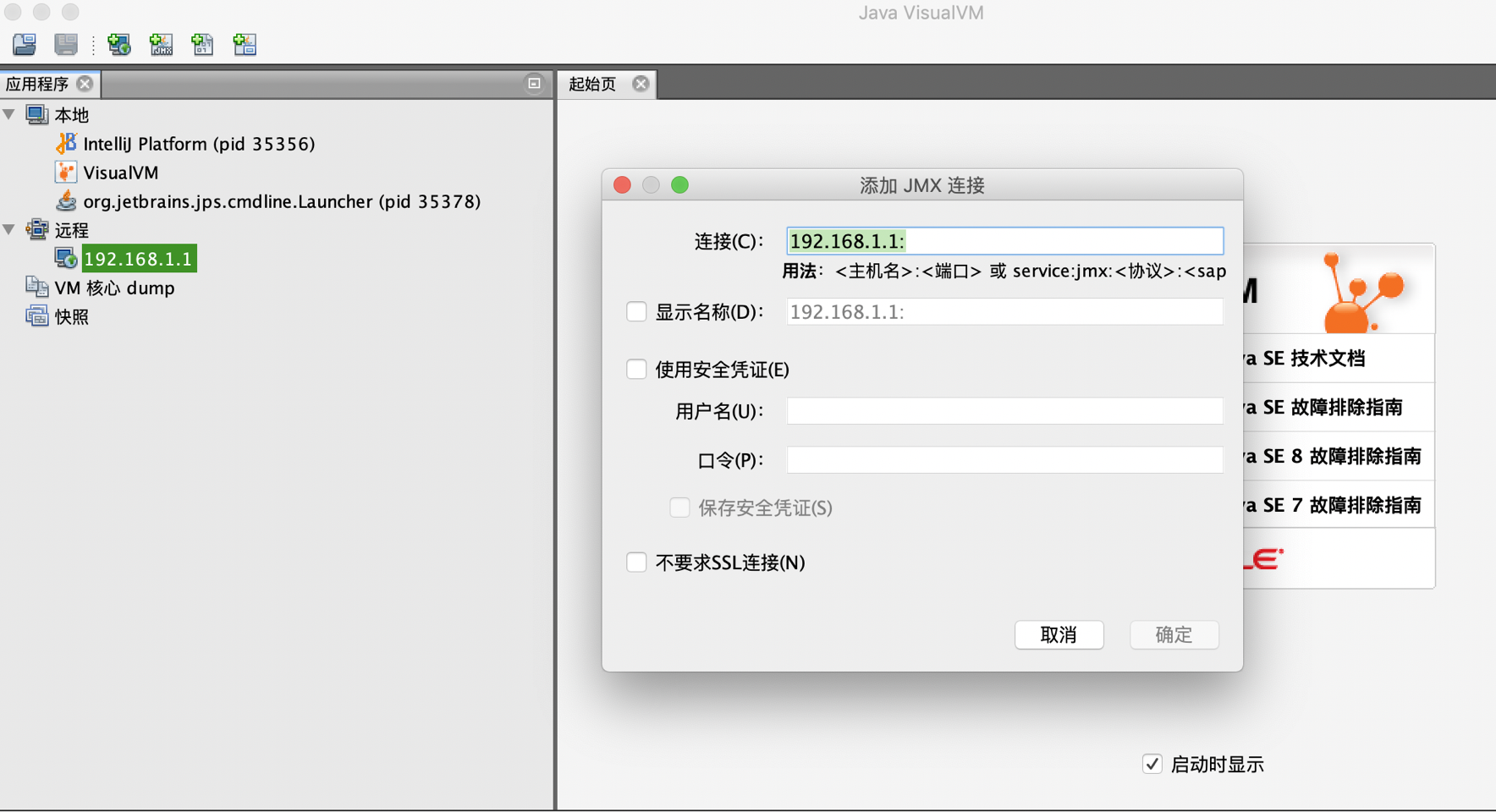This screenshot has height=812, width=1496.
Task: Select the Add JMX Connection toolbar icon
Action: [x=161, y=44]
